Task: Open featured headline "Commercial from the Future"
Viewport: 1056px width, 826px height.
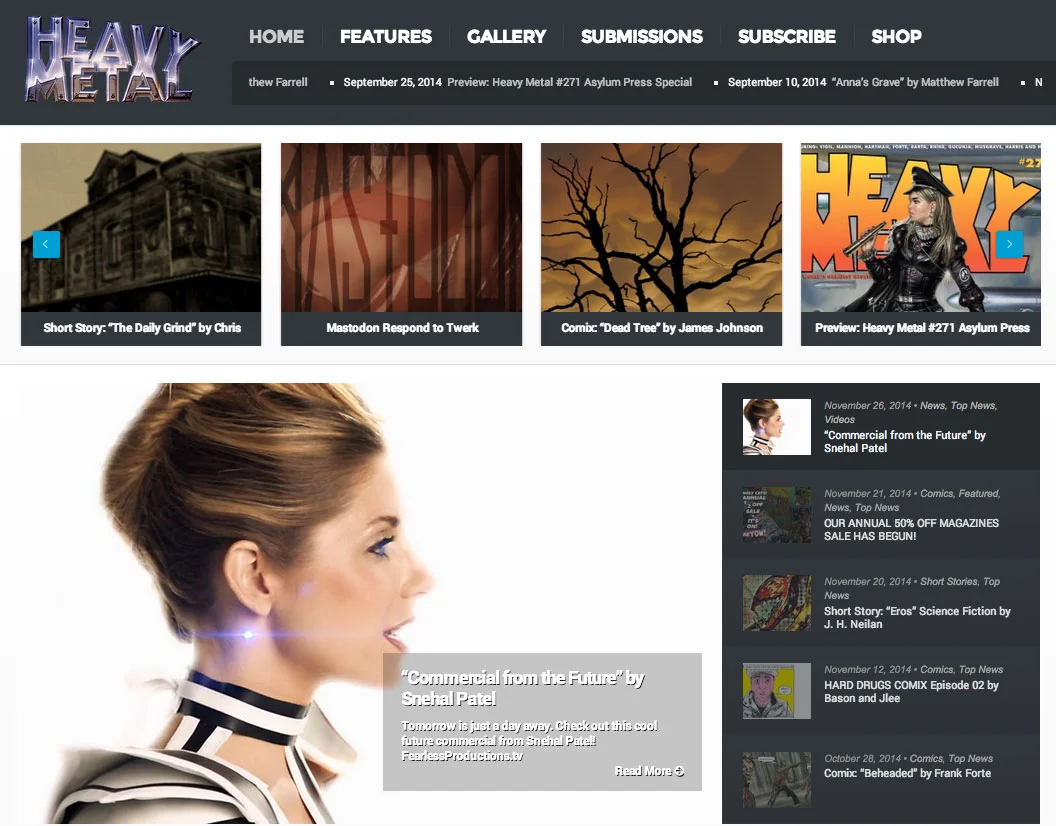Action: click(x=523, y=688)
